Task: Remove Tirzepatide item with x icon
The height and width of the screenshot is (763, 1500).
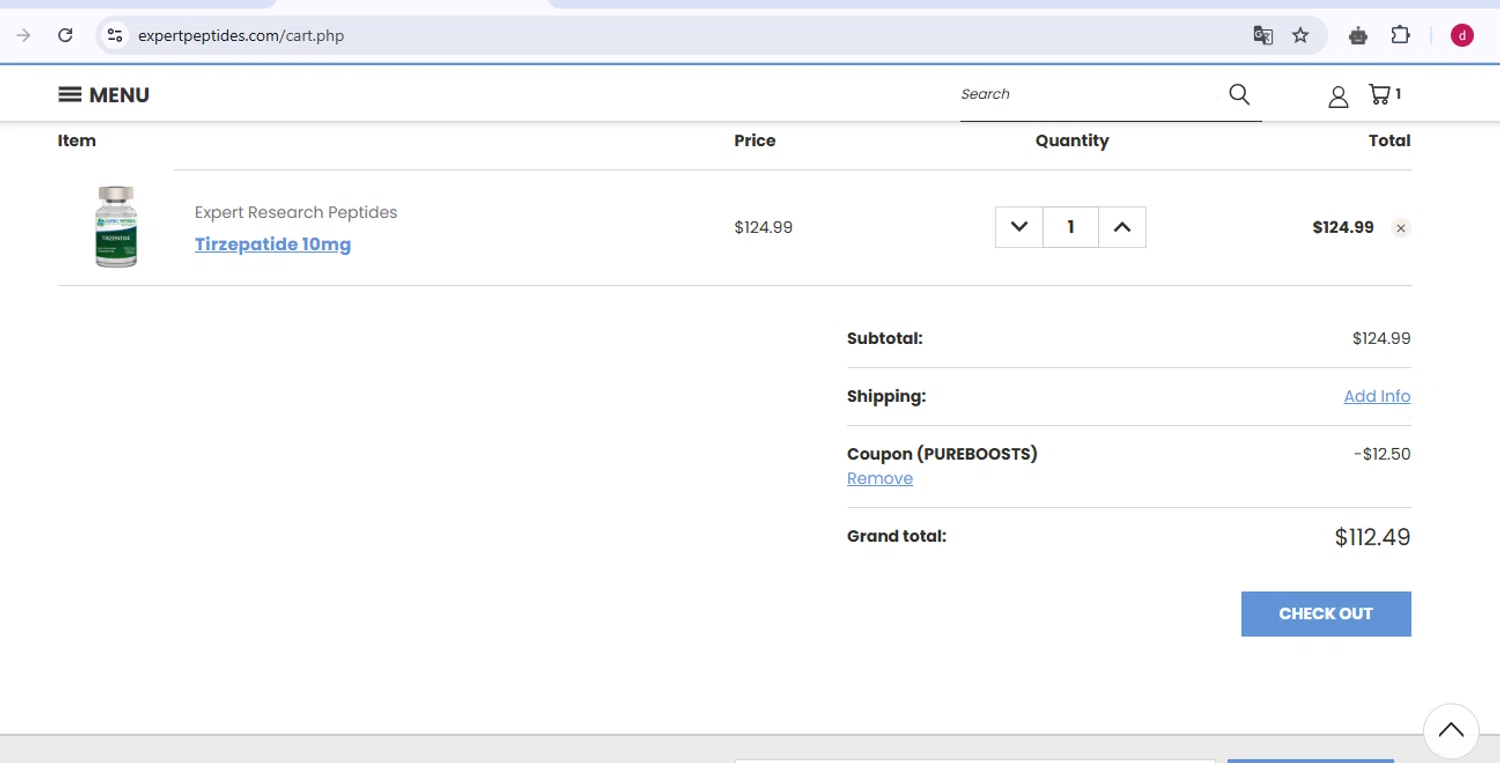Action: [x=1401, y=228]
